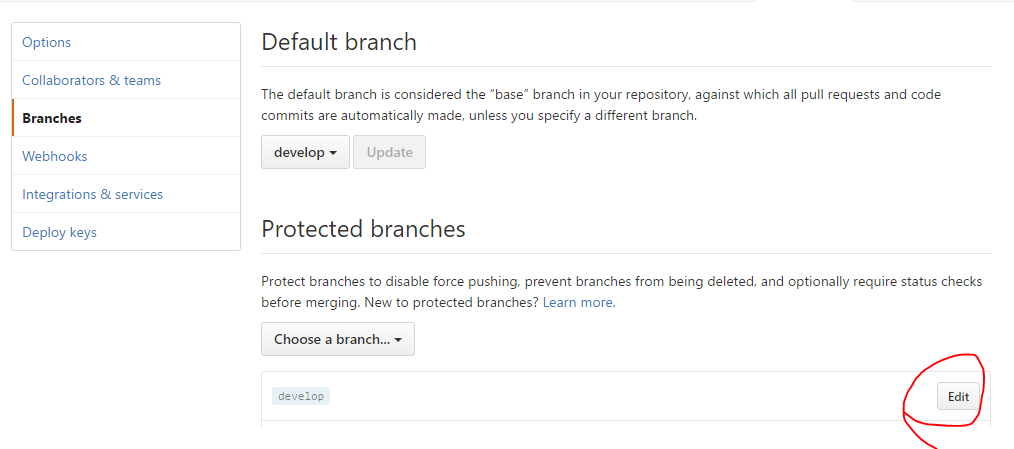Screen dimensions: 1014x449
Task: Open the Webhooks settings section
Action: pyautogui.click(x=55, y=156)
